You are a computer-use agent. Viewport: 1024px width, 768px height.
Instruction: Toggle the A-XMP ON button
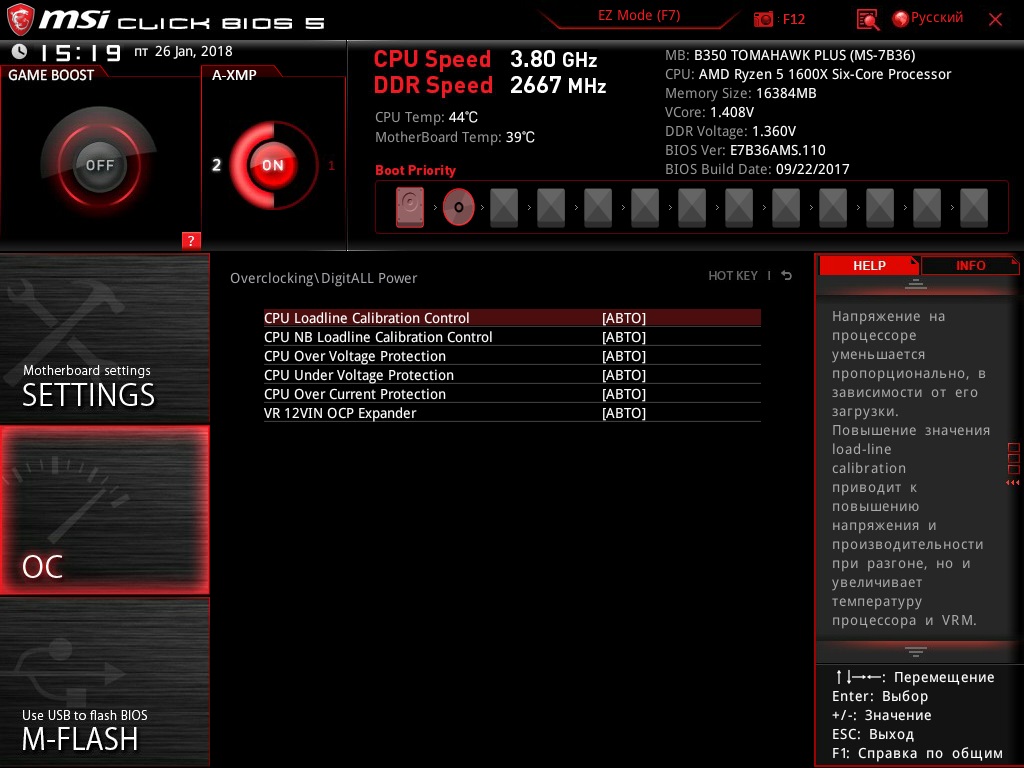pyautogui.click(x=273, y=165)
